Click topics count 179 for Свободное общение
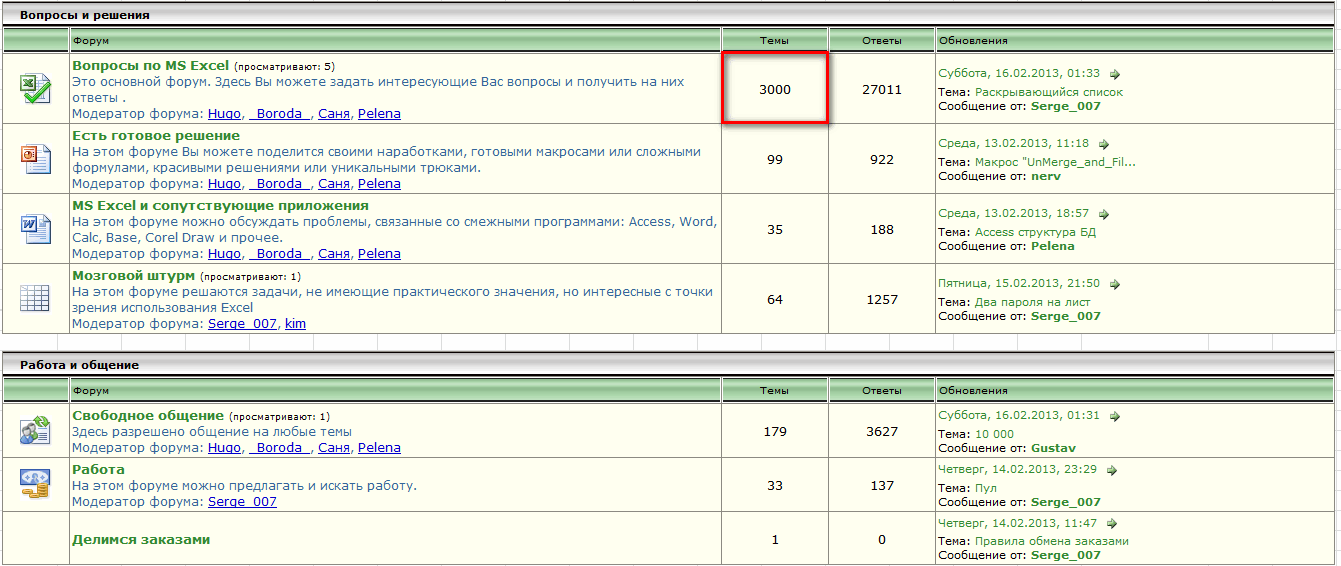1341x566 pixels. pyautogui.click(x=775, y=432)
